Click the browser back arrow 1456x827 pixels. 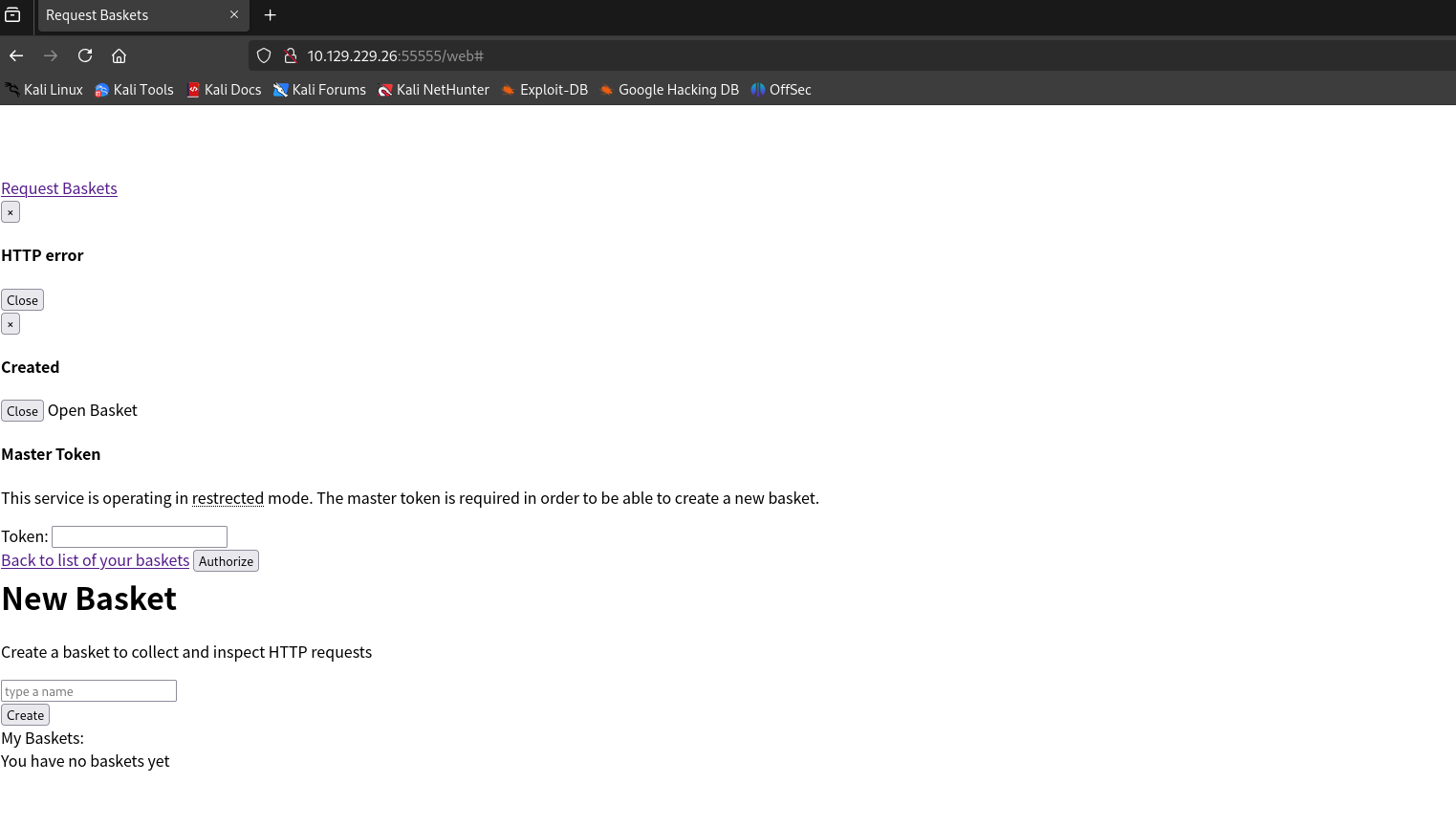coord(16,55)
